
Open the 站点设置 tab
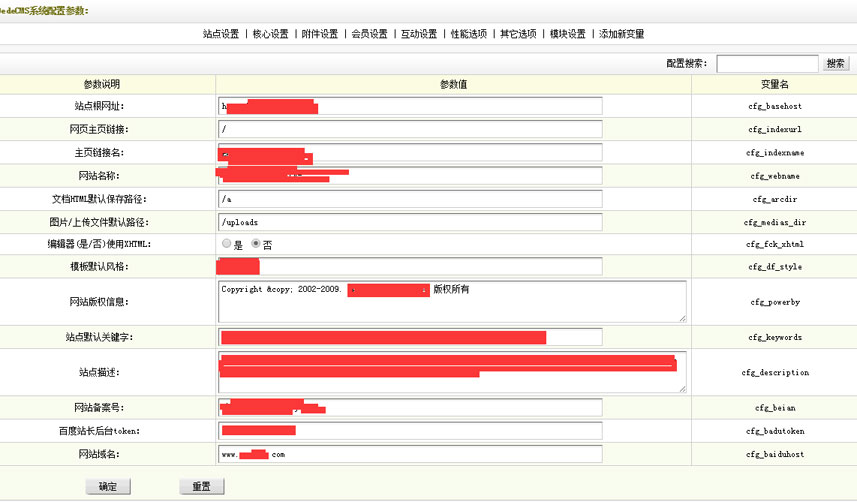(221, 34)
